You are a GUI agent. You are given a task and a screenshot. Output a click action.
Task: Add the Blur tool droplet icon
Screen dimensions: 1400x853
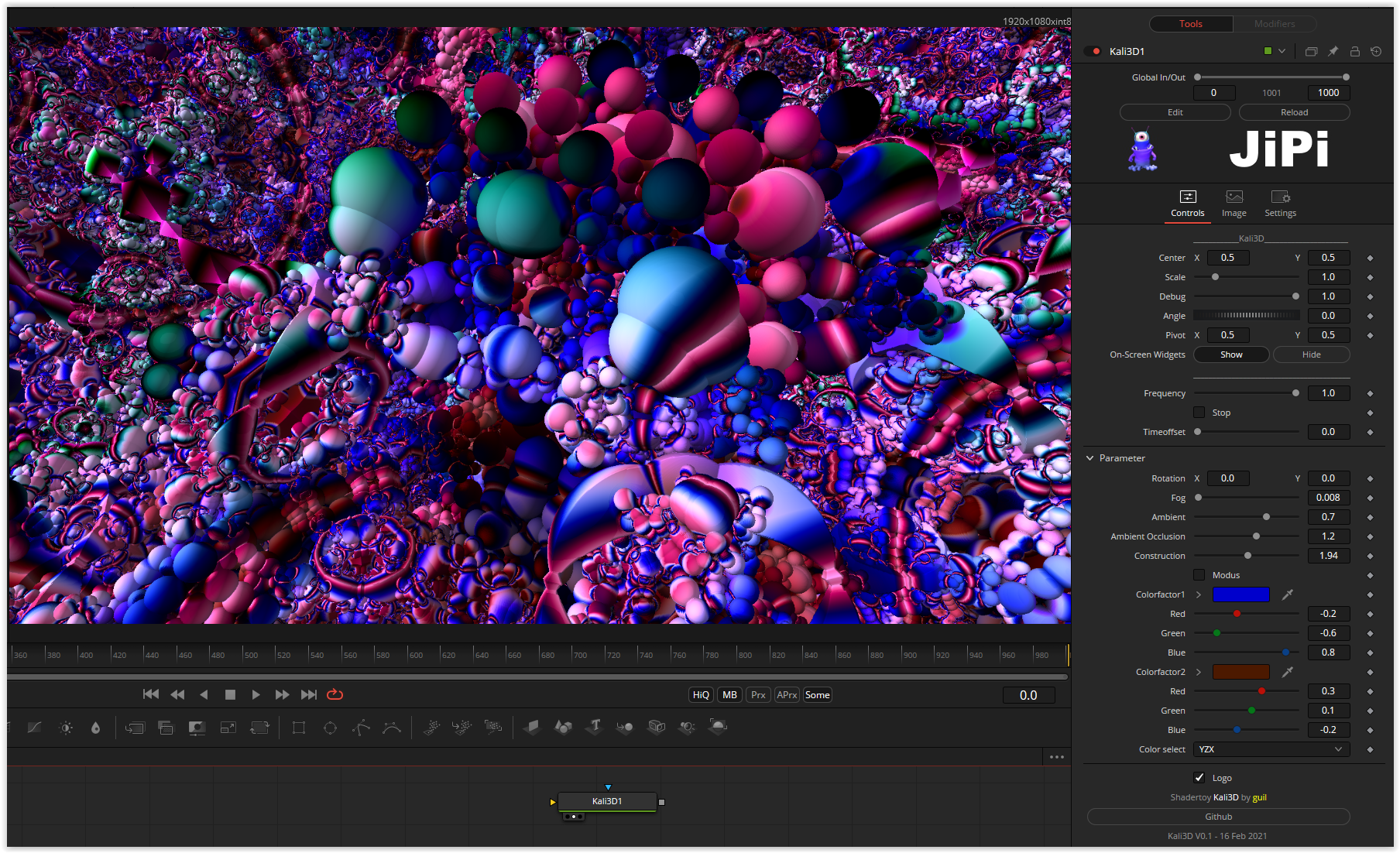click(96, 728)
